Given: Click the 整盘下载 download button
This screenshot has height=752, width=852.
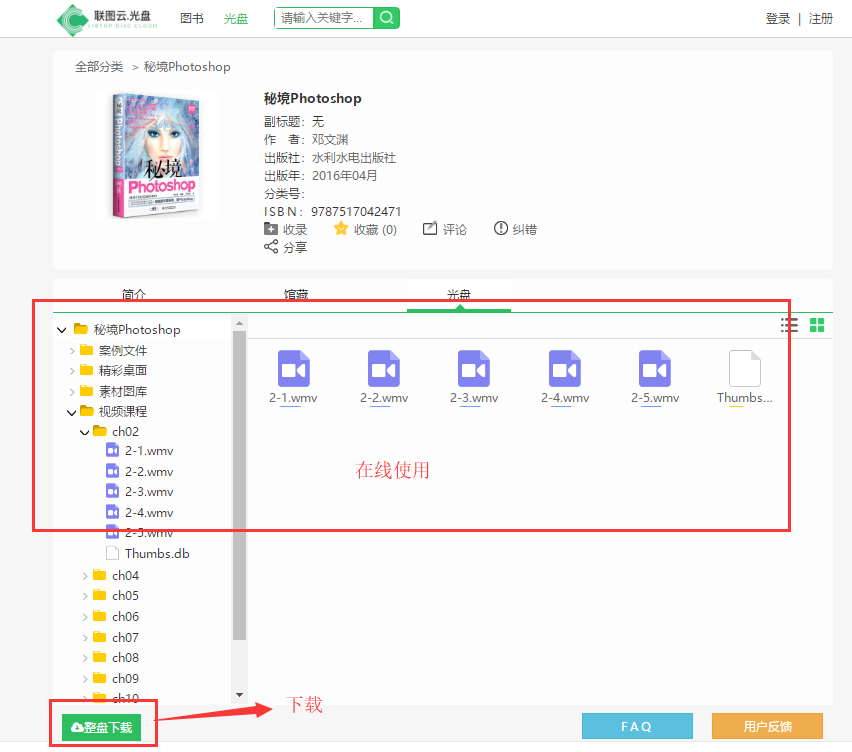Looking at the screenshot, I should click(x=102, y=728).
